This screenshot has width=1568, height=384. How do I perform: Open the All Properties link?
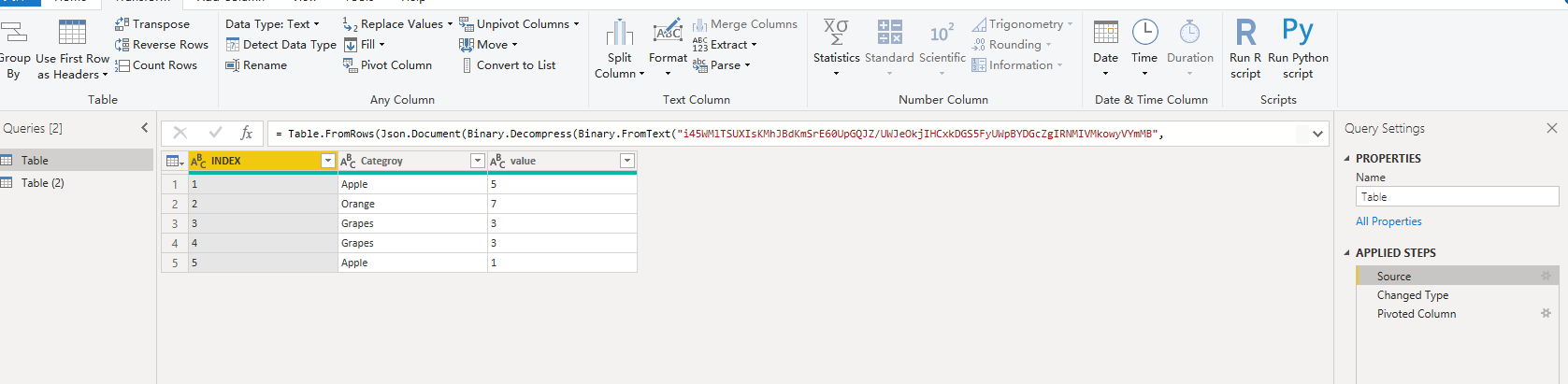pos(1388,221)
